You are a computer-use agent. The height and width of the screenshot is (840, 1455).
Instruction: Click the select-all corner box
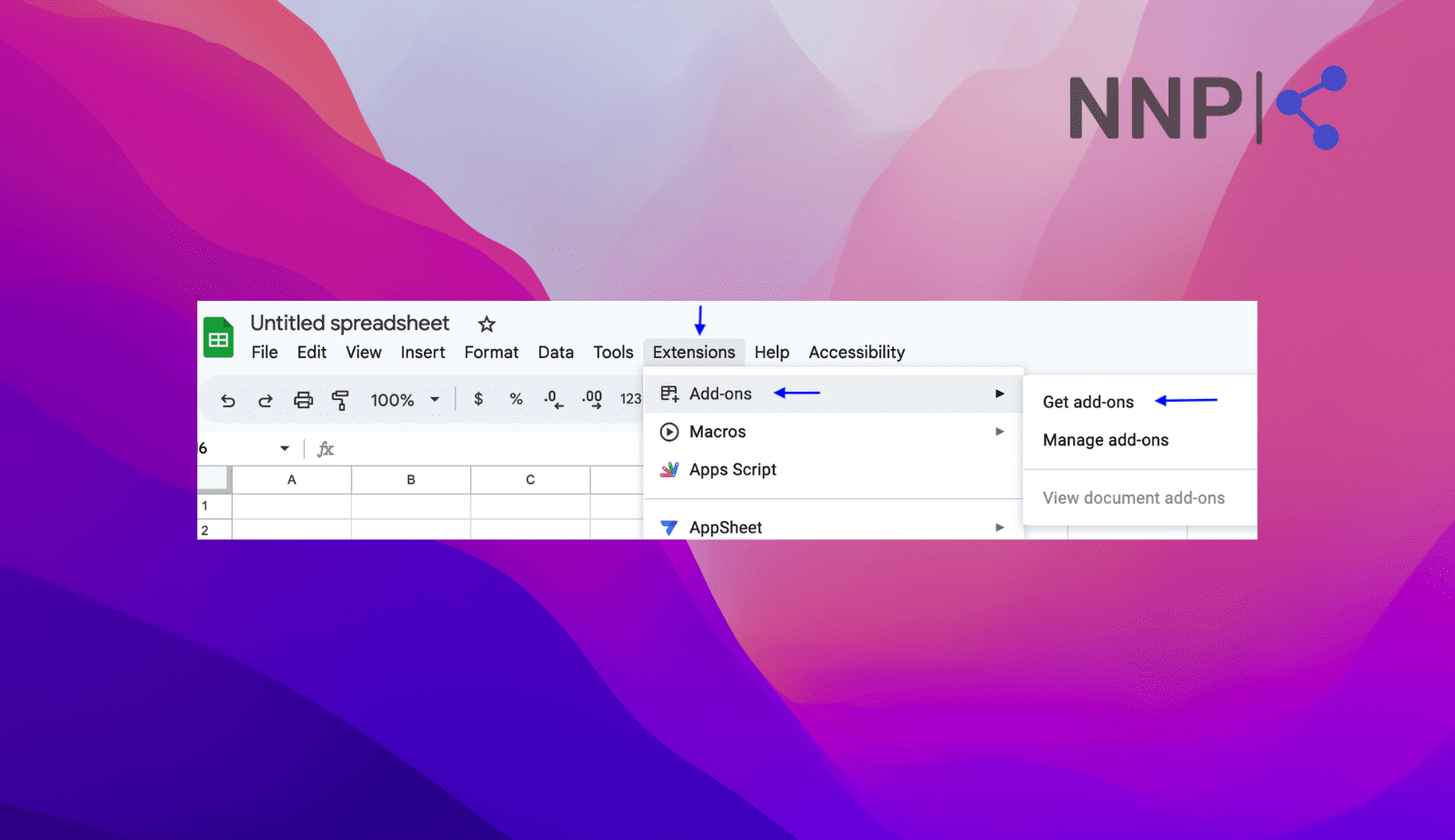(x=215, y=479)
